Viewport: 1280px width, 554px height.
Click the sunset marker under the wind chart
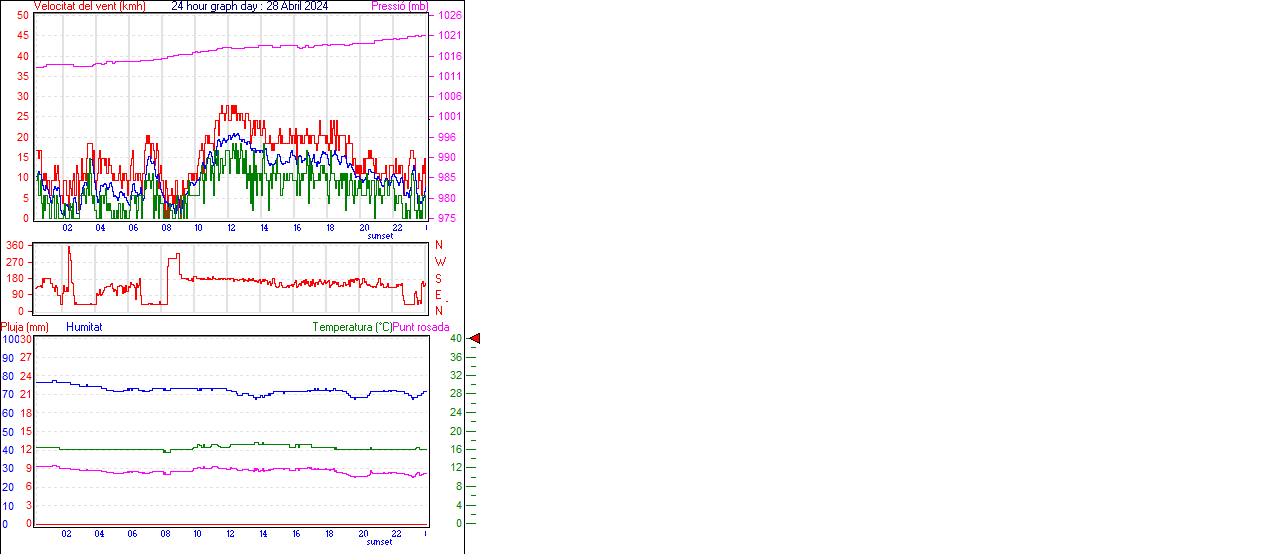(380, 236)
